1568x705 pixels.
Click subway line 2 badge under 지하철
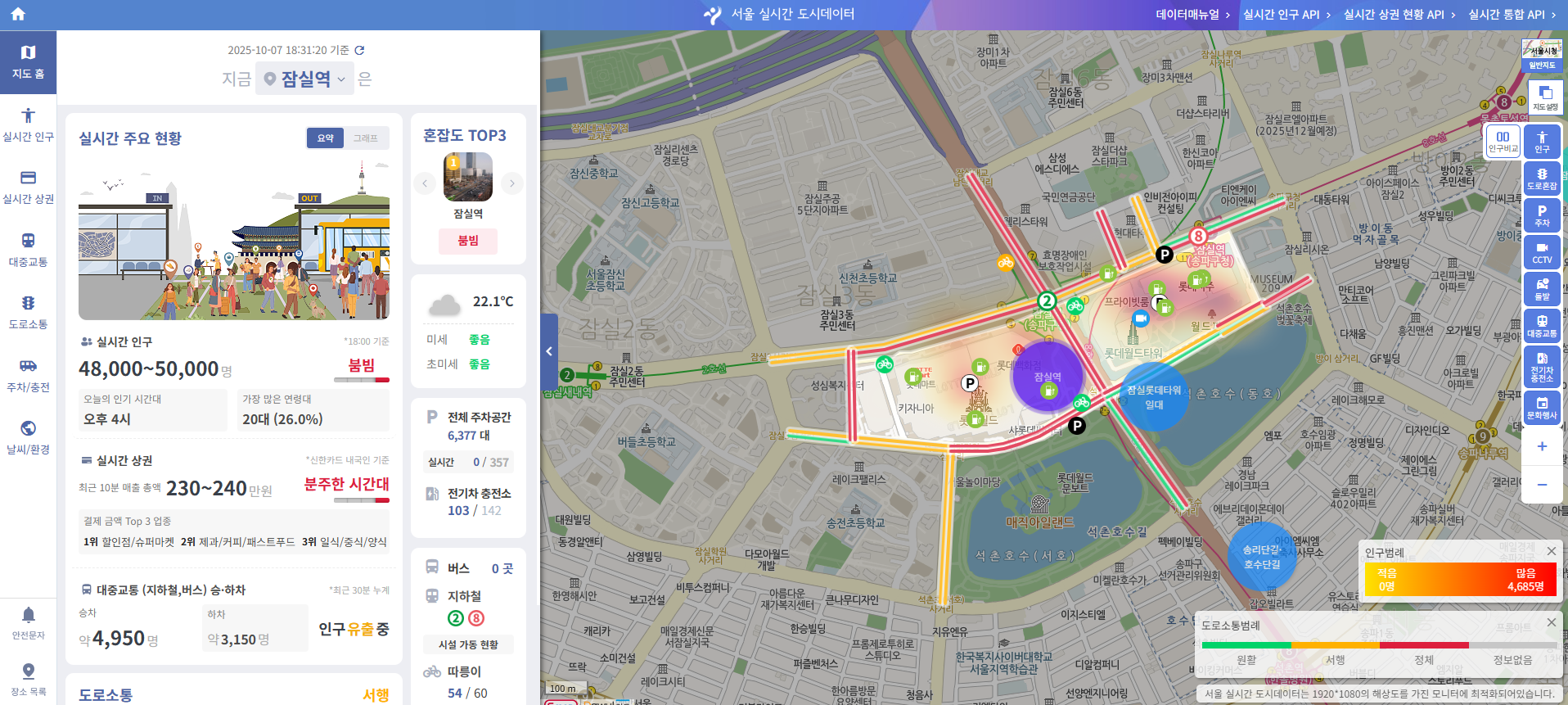click(456, 618)
